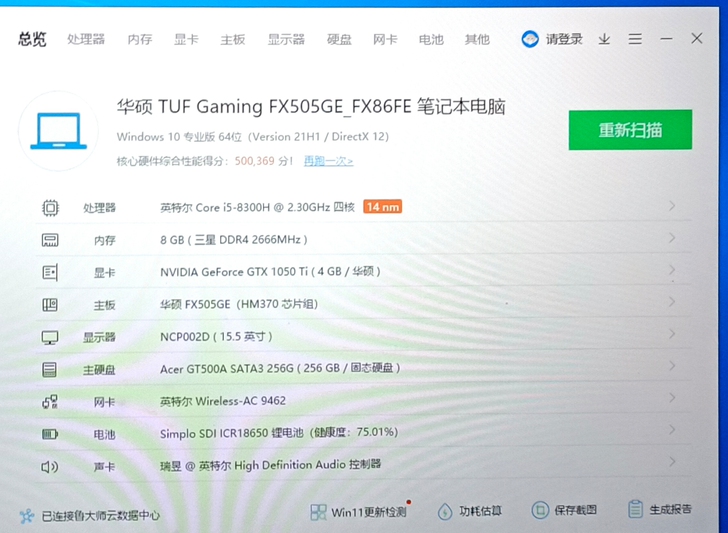This screenshot has height=533, width=728.
Task: Click Simplo SDI ICR18650 battery text
Action: click(279, 433)
